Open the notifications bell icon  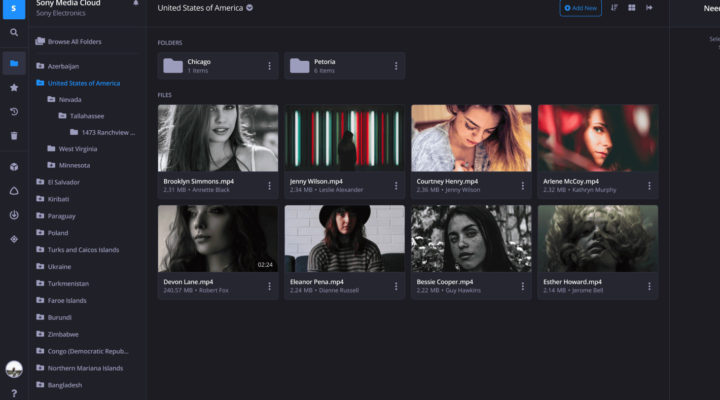pyautogui.click(x=136, y=3)
